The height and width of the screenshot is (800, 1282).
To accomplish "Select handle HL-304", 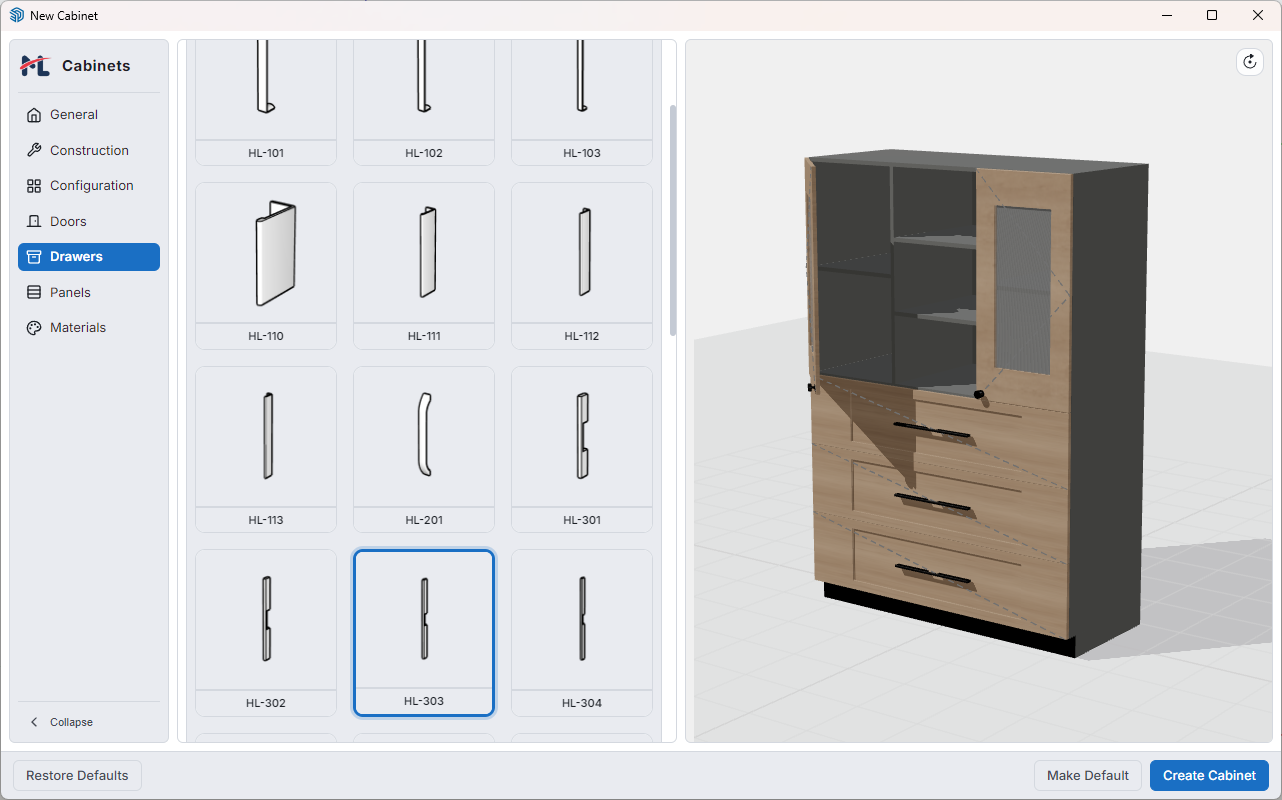I will [x=582, y=633].
